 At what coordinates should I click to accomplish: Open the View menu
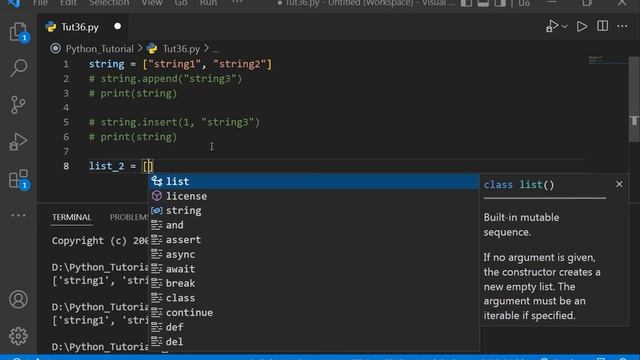(152, 3)
